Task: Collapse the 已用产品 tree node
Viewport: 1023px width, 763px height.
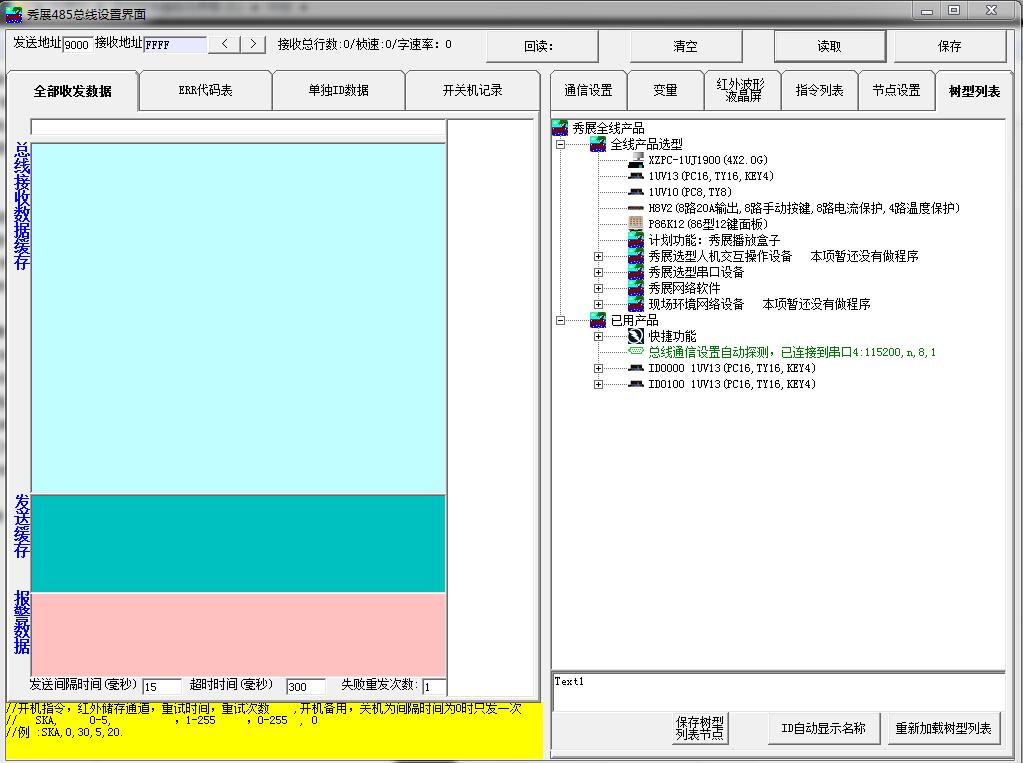Action: tap(561, 320)
